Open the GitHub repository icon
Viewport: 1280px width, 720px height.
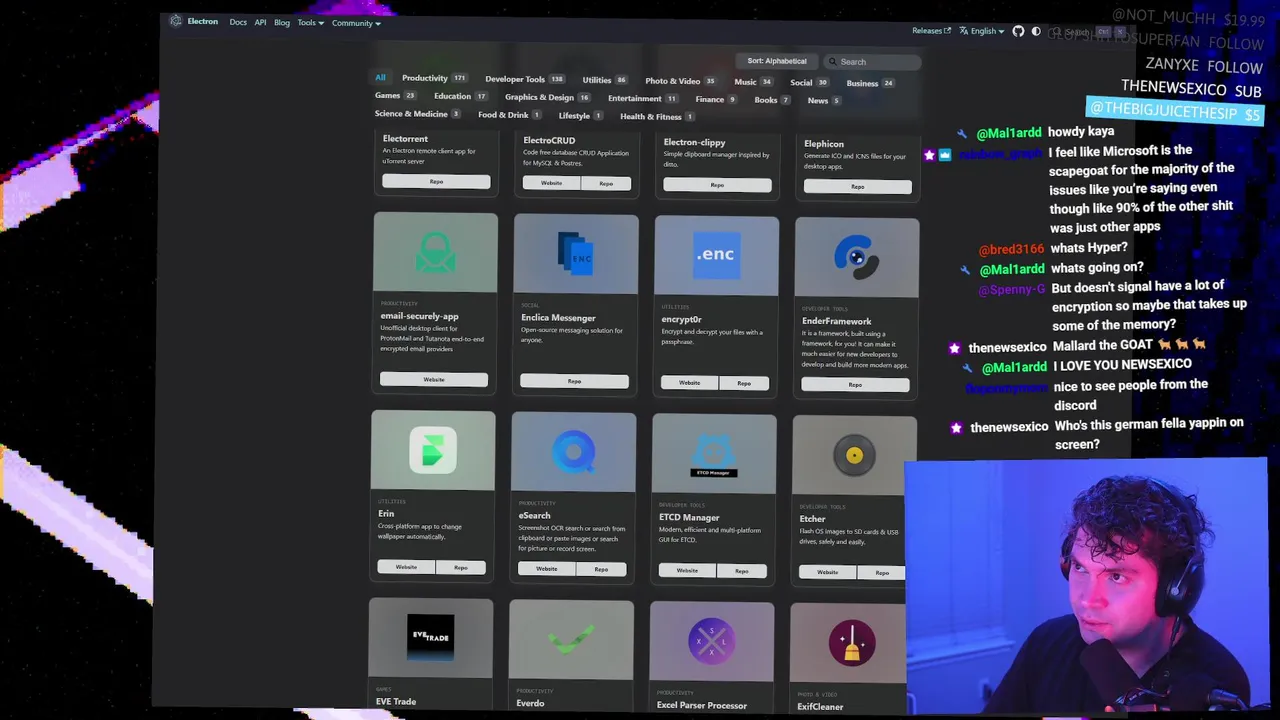(1018, 31)
